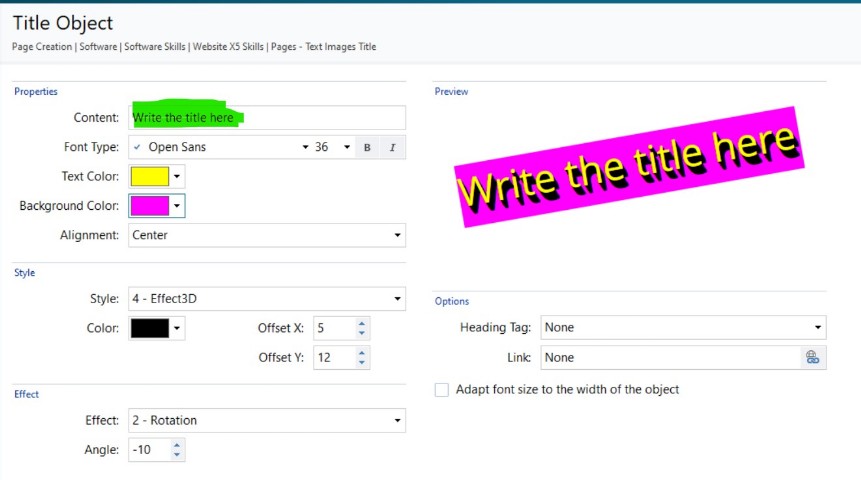
Task: Click the blue Style section label
Action: (24, 273)
